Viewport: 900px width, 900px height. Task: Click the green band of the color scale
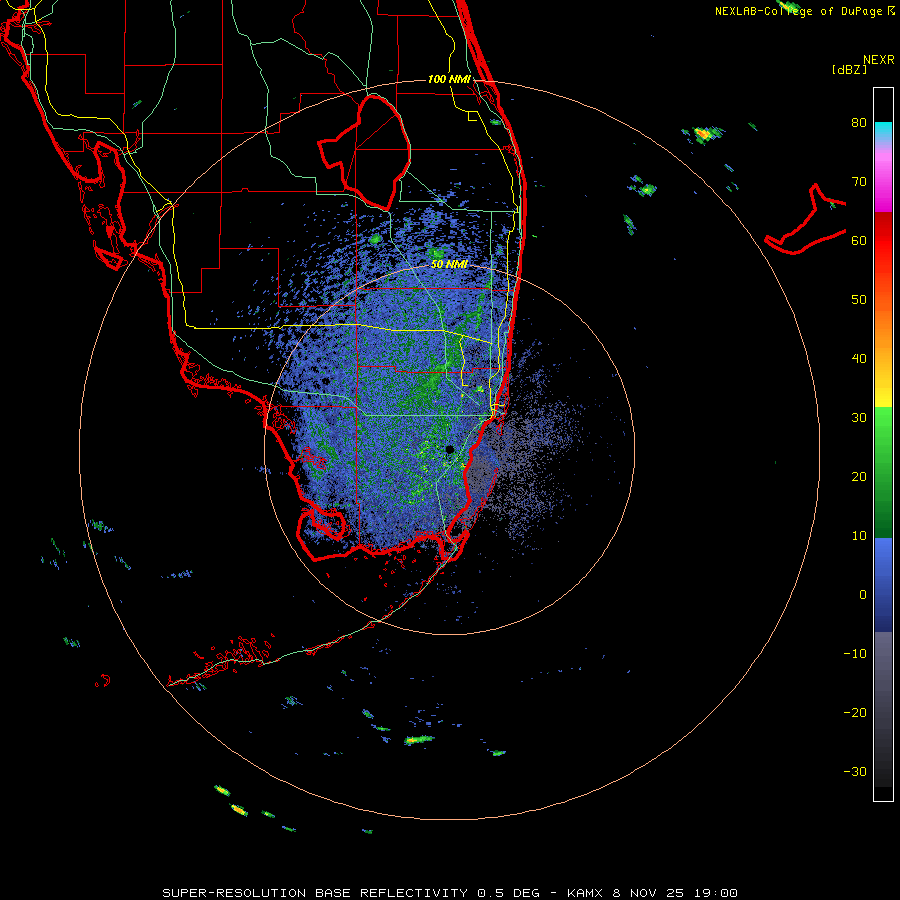(x=883, y=471)
